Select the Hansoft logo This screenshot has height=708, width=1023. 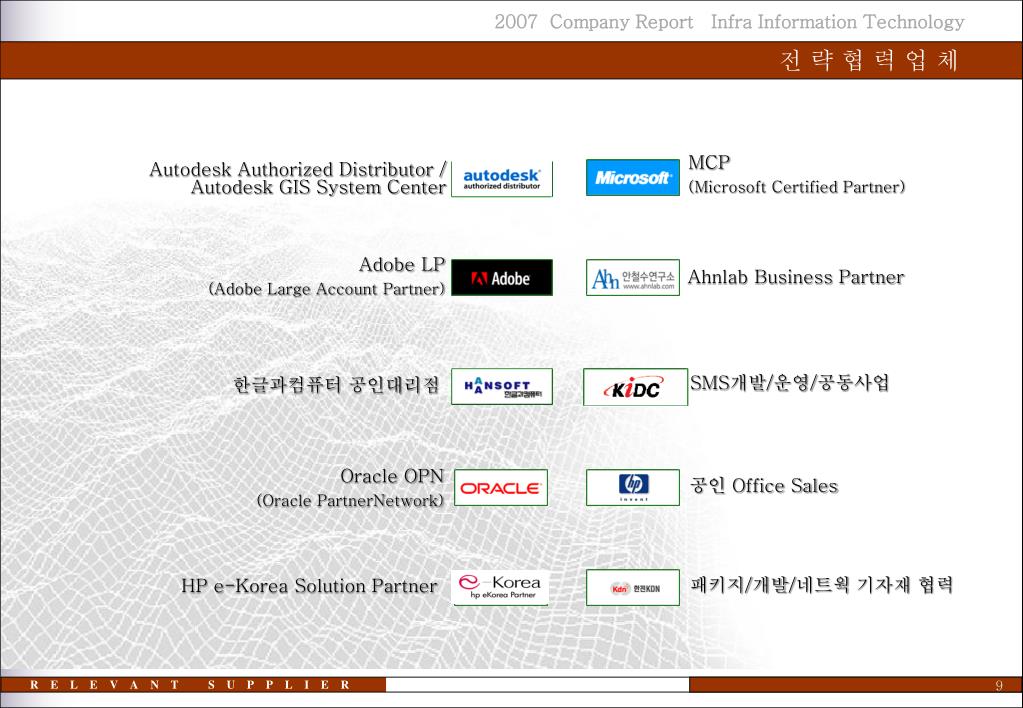coord(502,386)
